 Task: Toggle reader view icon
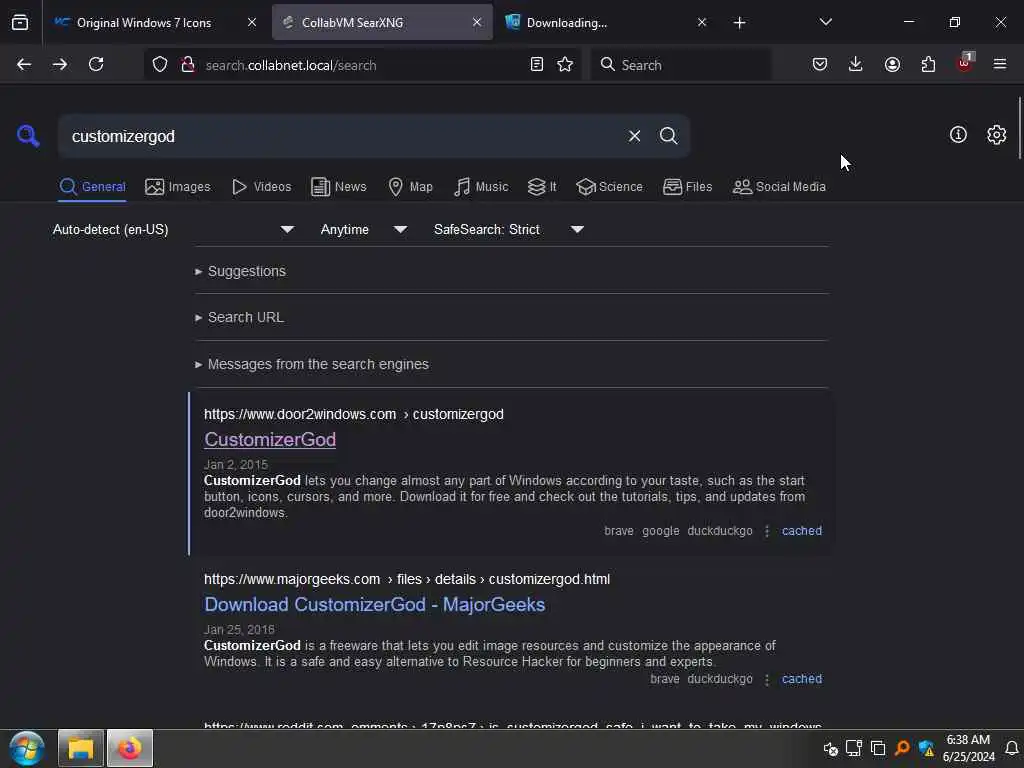537,64
